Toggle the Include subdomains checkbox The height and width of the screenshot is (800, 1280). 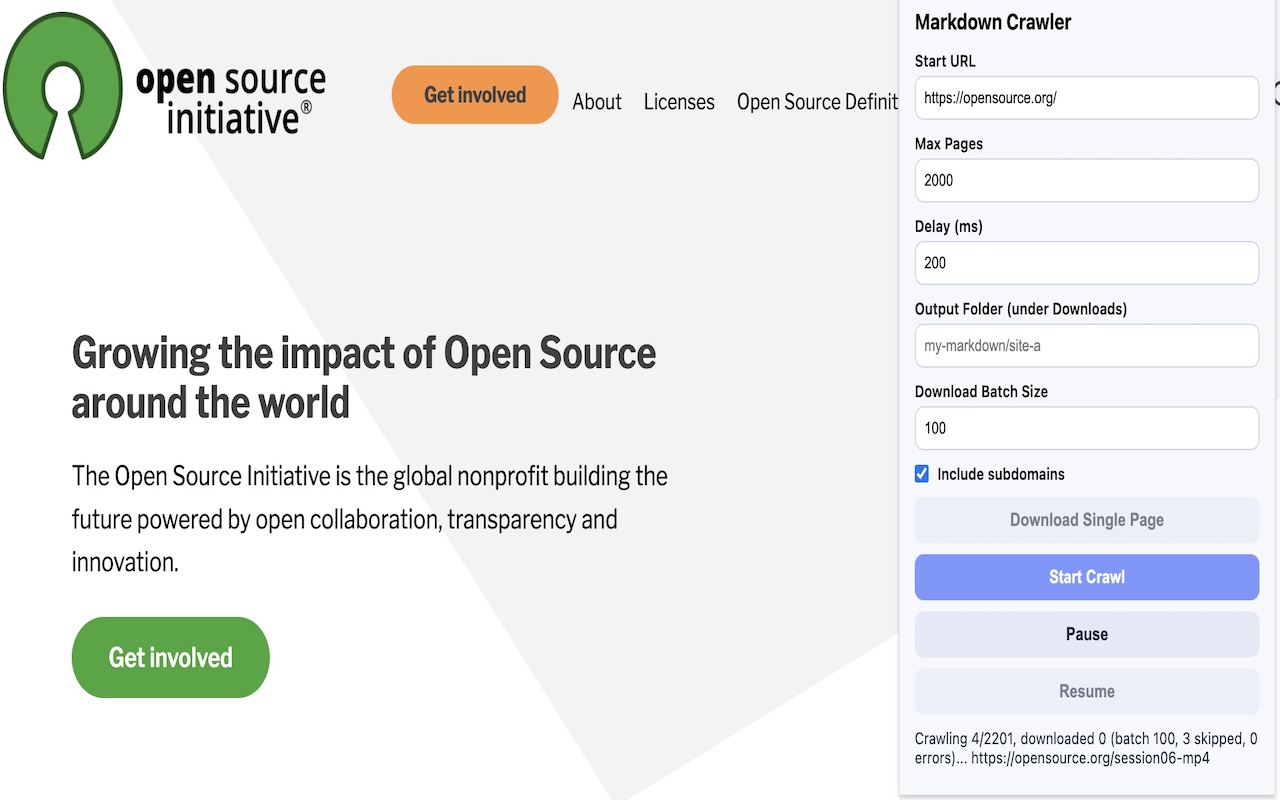(922, 474)
